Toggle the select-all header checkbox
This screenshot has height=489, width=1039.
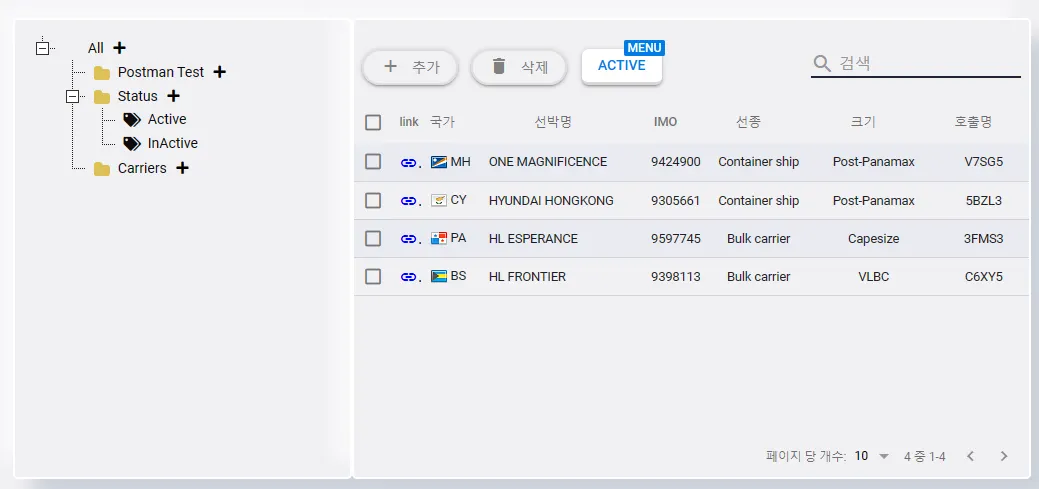click(x=373, y=123)
